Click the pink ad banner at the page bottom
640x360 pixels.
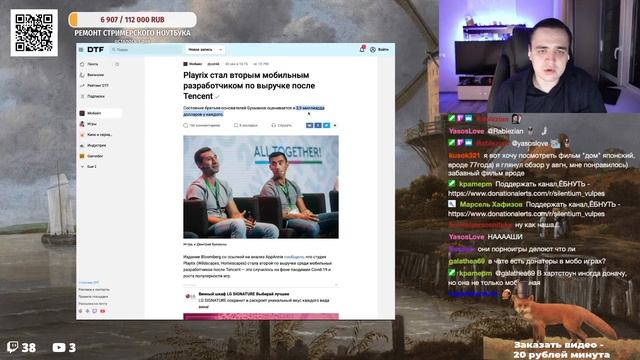[x=261, y=317]
